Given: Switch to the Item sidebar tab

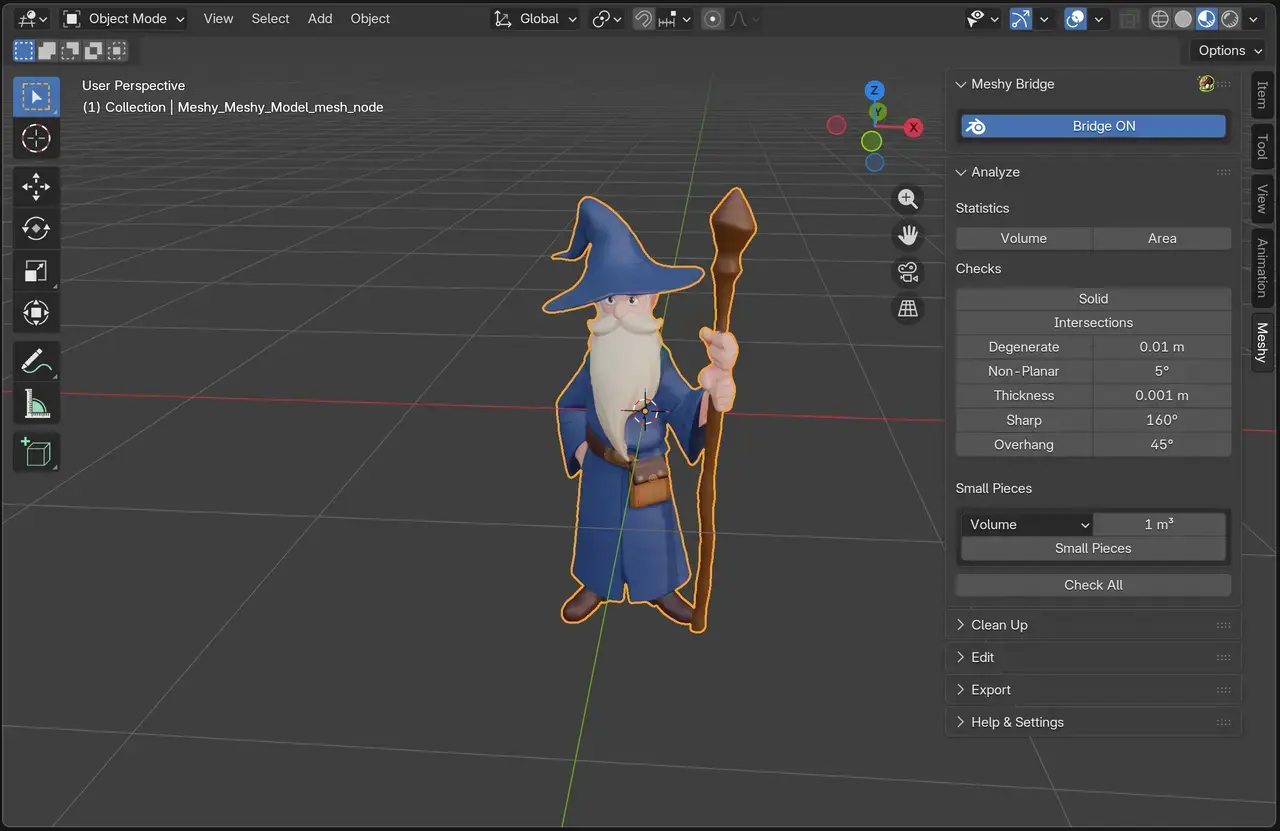Looking at the screenshot, I should coord(1262,95).
